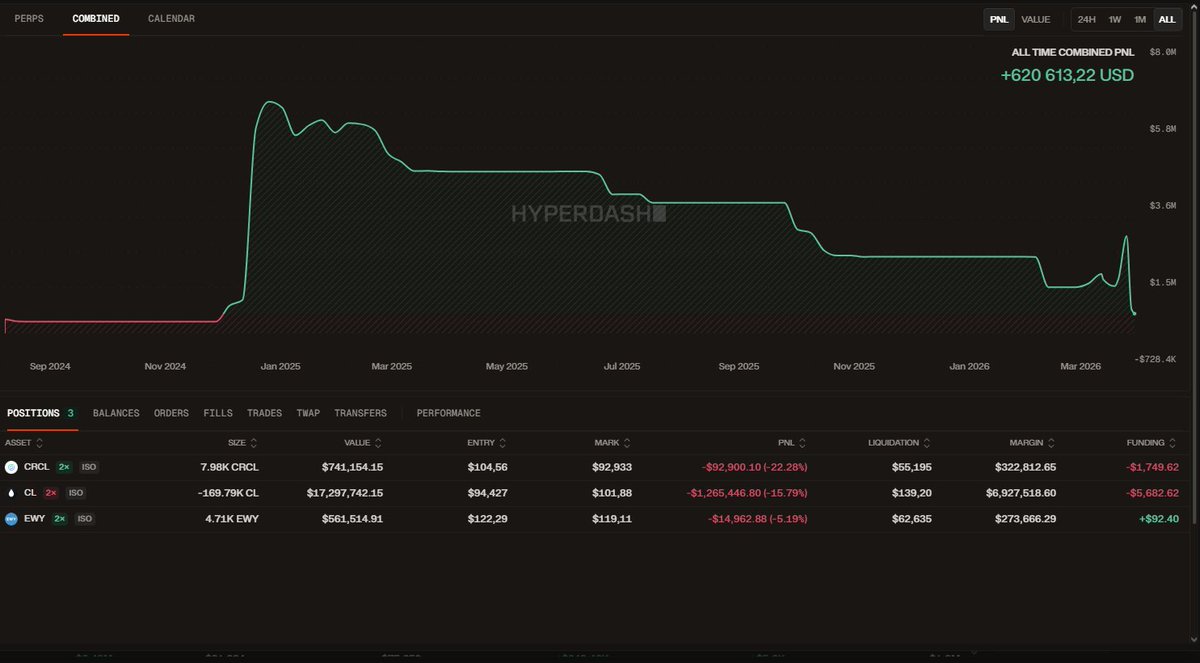Click the EWY asset name
This screenshot has height=663, width=1200.
pos(34,519)
